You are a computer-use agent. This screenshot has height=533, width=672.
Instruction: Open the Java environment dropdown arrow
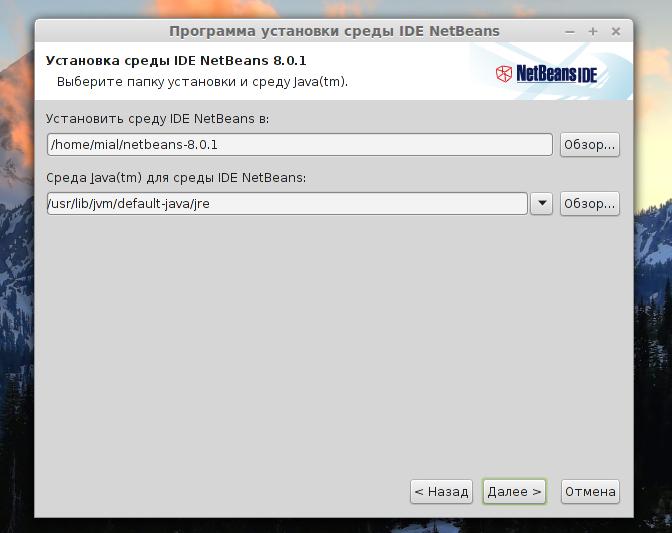coord(541,204)
